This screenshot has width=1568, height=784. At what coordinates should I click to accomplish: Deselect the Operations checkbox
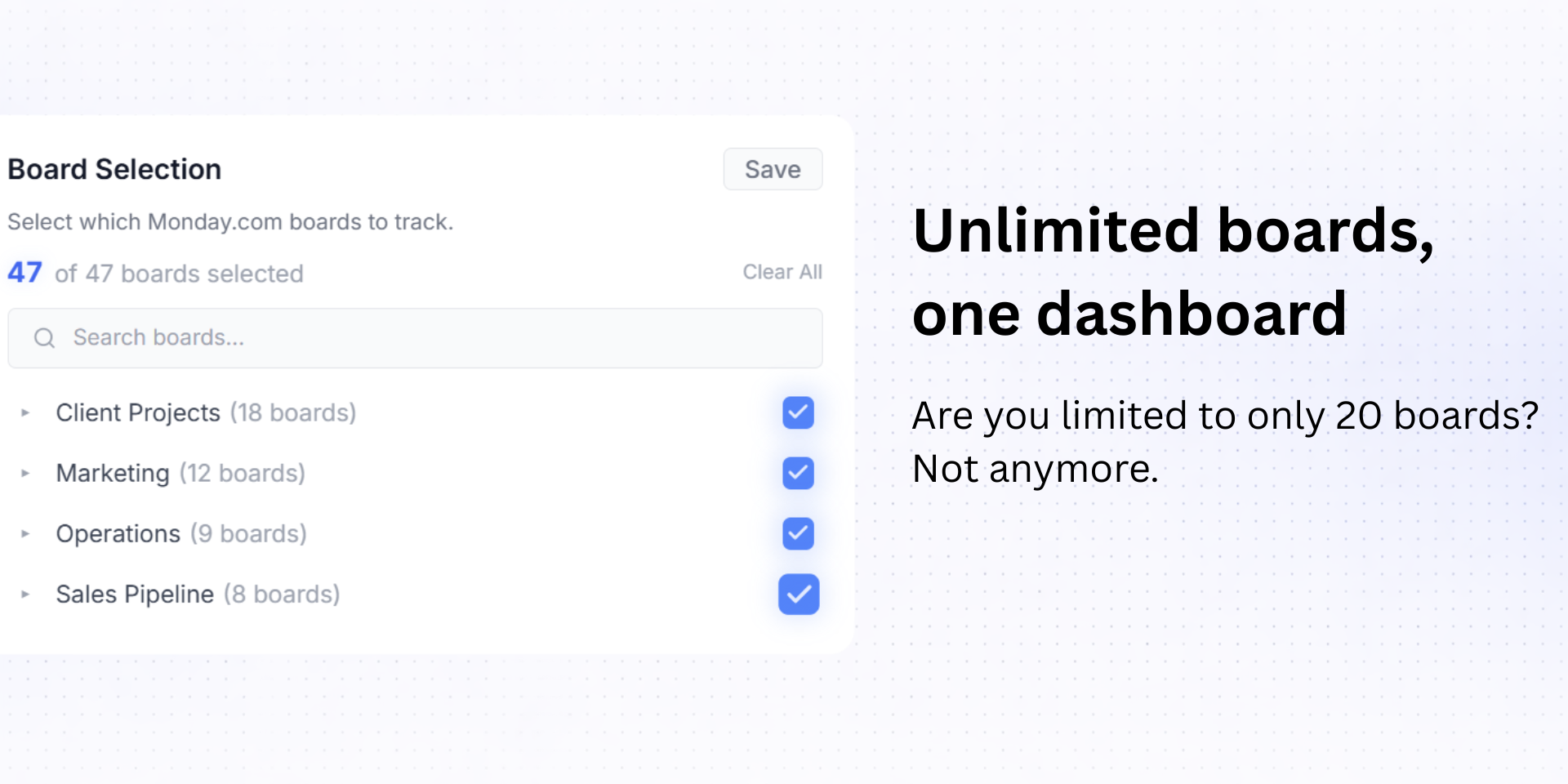point(798,533)
